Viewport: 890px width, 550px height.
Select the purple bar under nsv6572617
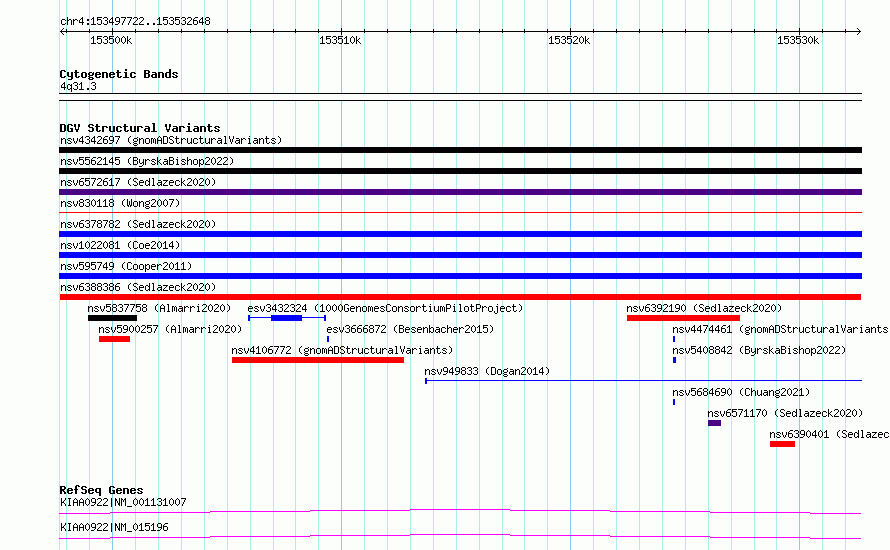click(x=460, y=192)
